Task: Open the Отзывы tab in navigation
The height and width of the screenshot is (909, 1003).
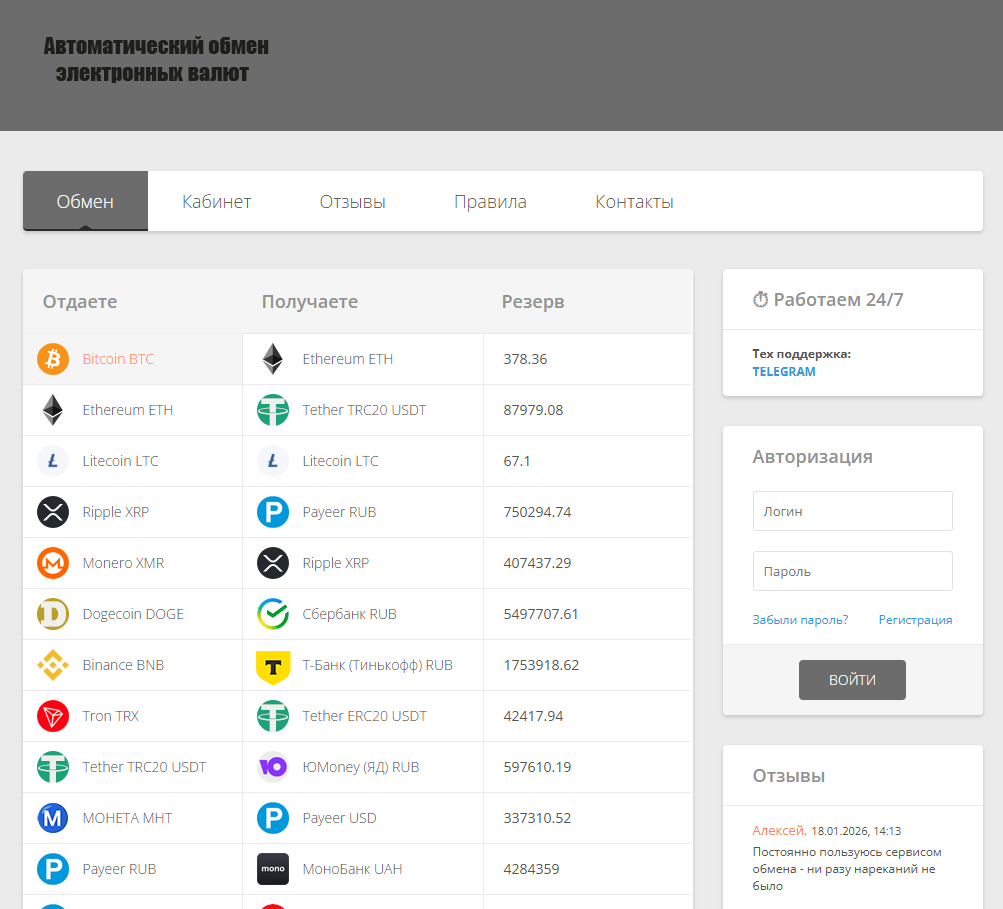Action: [x=352, y=202]
